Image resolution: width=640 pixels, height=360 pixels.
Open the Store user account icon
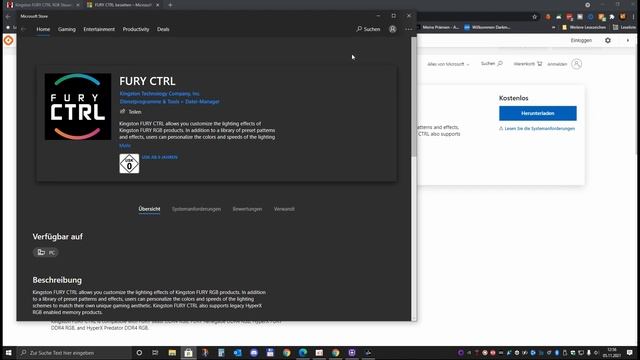pyautogui.click(x=393, y=29)
